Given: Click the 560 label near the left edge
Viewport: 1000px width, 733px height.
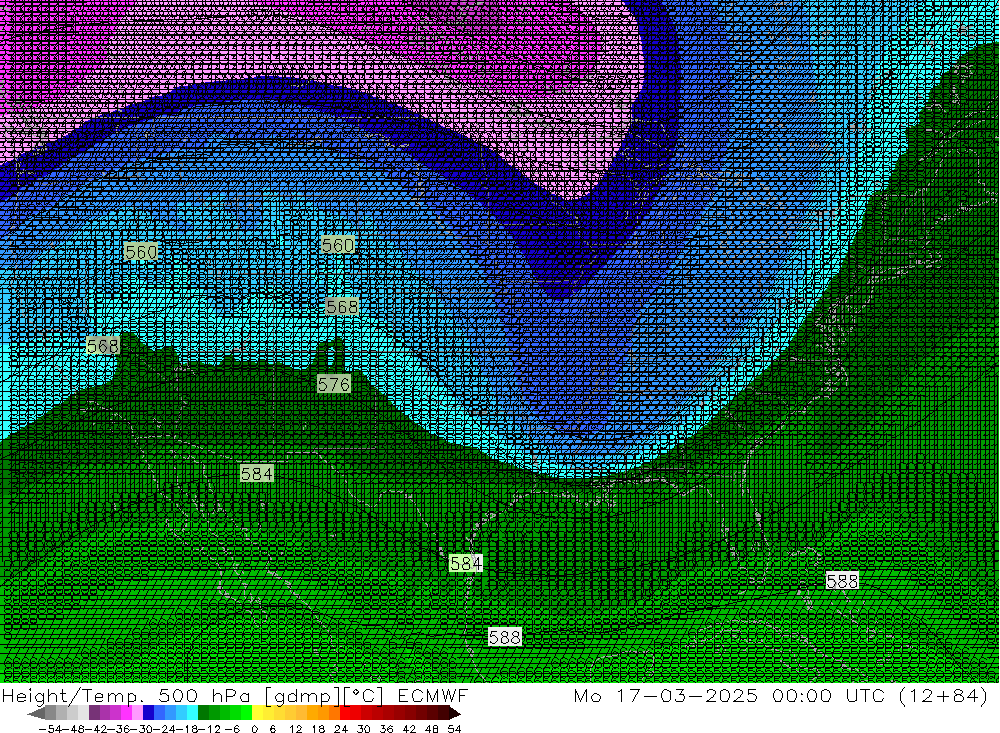Looking at the screenshot, I should pos(141,252).
